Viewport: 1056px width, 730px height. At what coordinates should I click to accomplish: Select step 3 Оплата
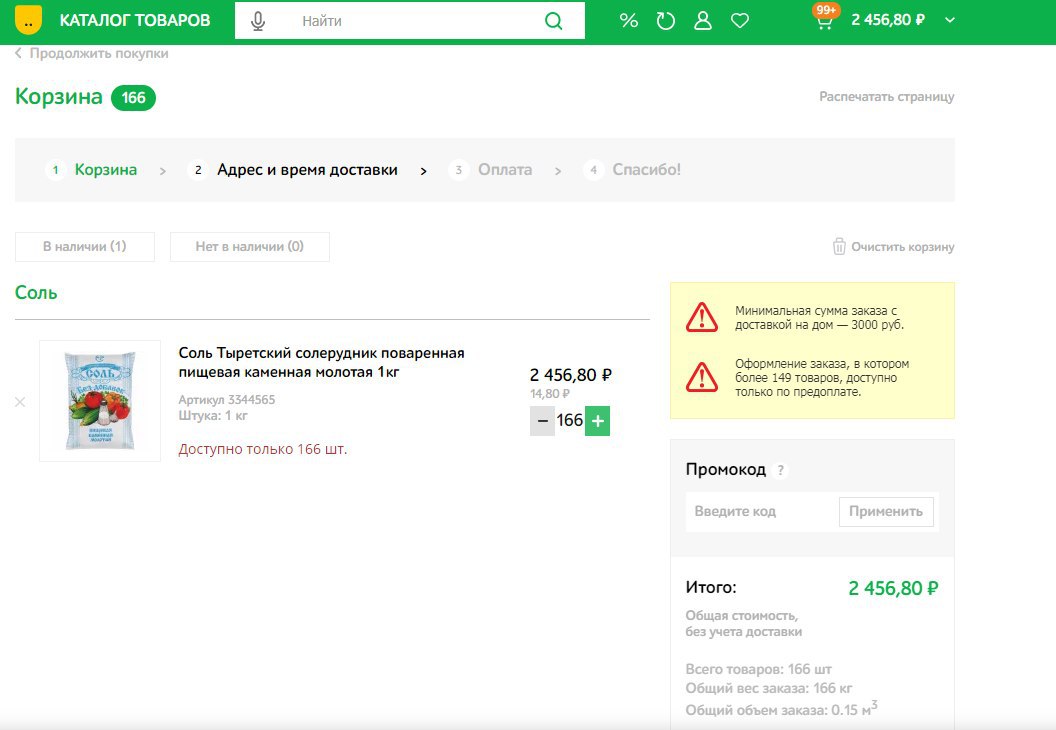[490, 170]
